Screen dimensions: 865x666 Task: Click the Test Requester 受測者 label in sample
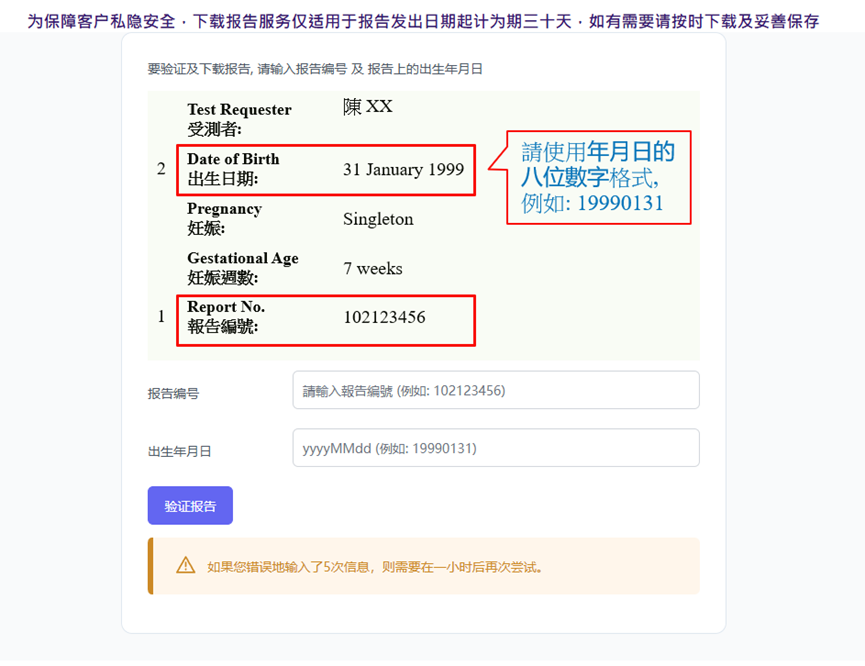pyautogui.click(x=239, y=119)
